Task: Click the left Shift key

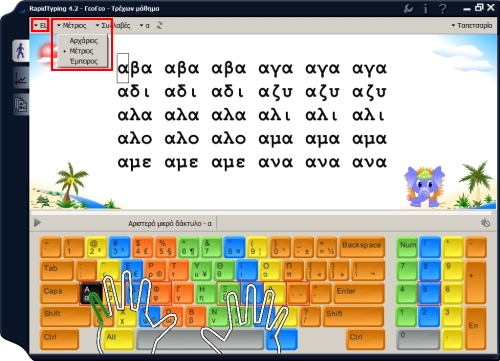Action: coord(65,316)
